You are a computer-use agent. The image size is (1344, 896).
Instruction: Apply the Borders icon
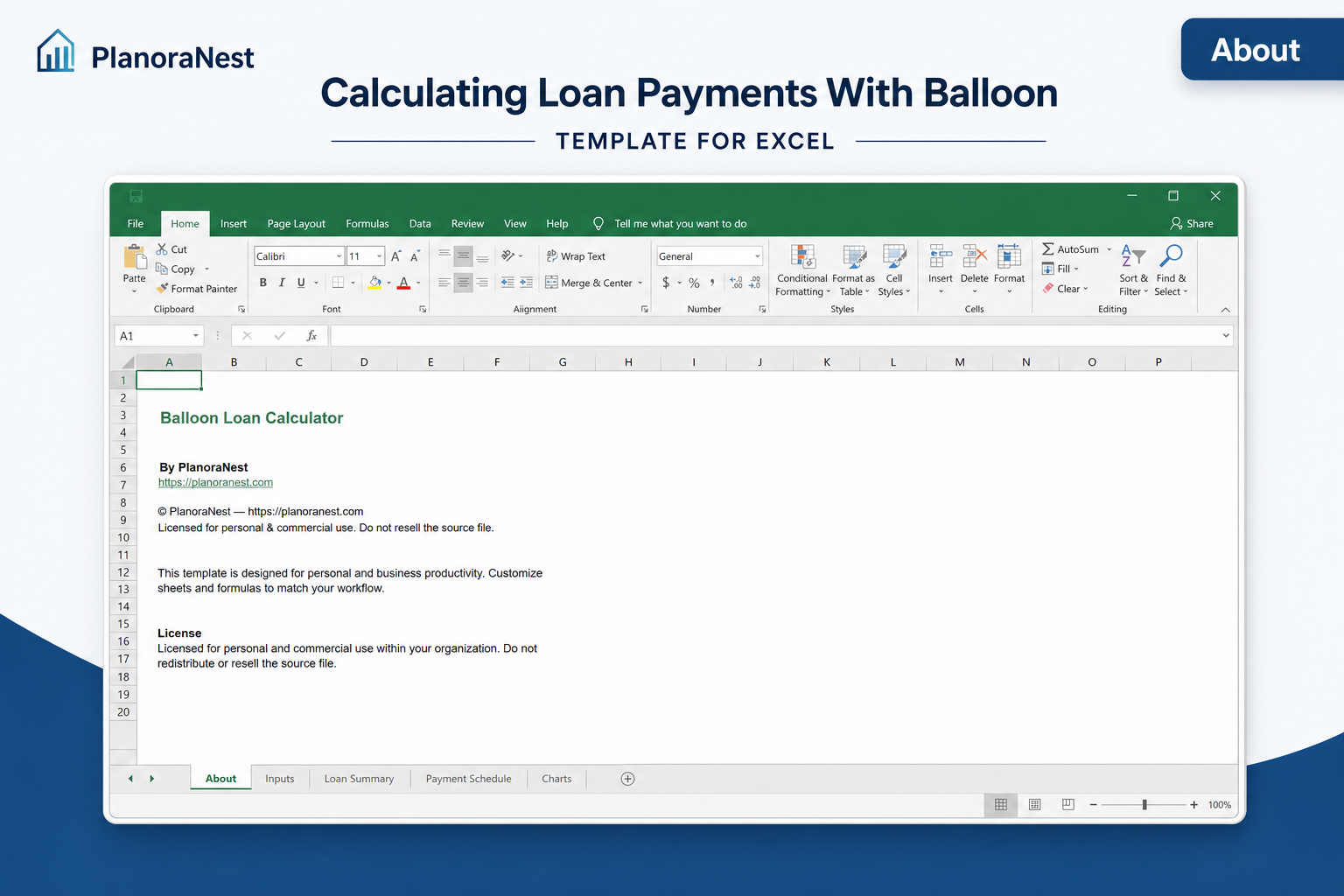pos(338,283)
